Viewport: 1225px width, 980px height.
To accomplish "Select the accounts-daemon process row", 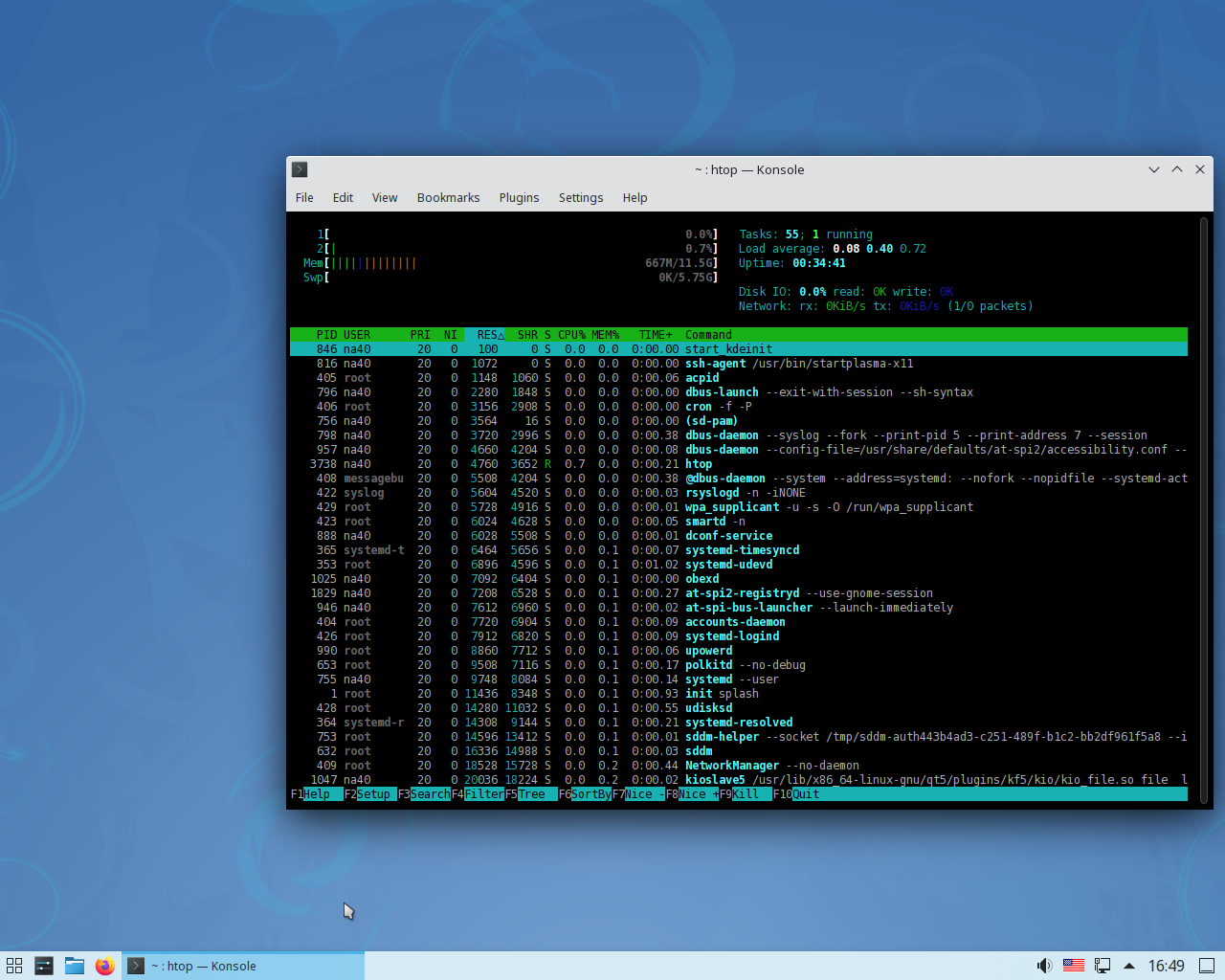I will coord(739,622).
